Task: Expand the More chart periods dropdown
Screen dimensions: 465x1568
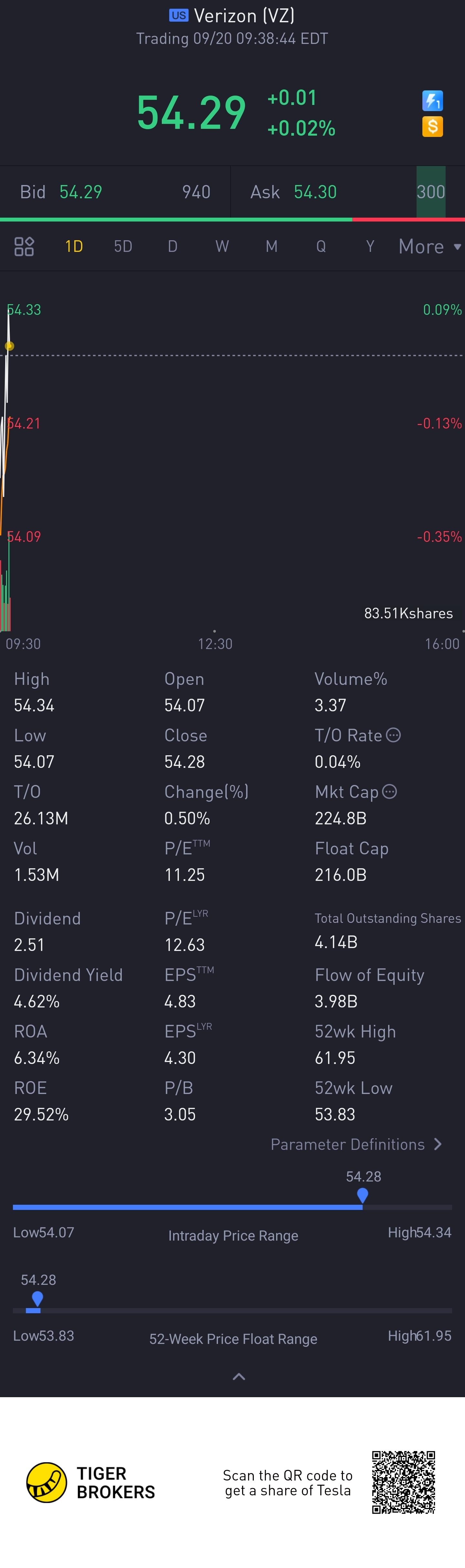Action: coord(430,246)
